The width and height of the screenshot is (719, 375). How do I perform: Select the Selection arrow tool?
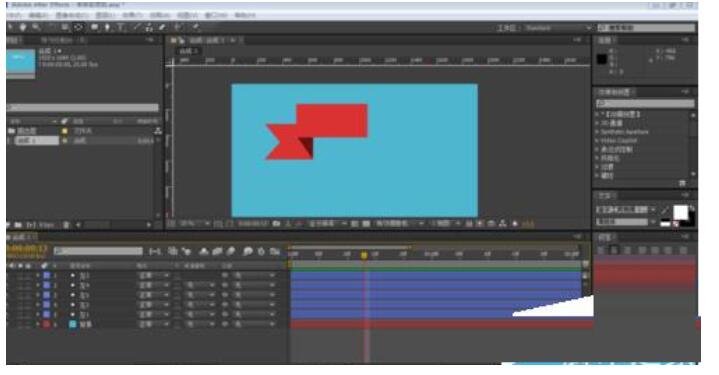pos(10,28)
